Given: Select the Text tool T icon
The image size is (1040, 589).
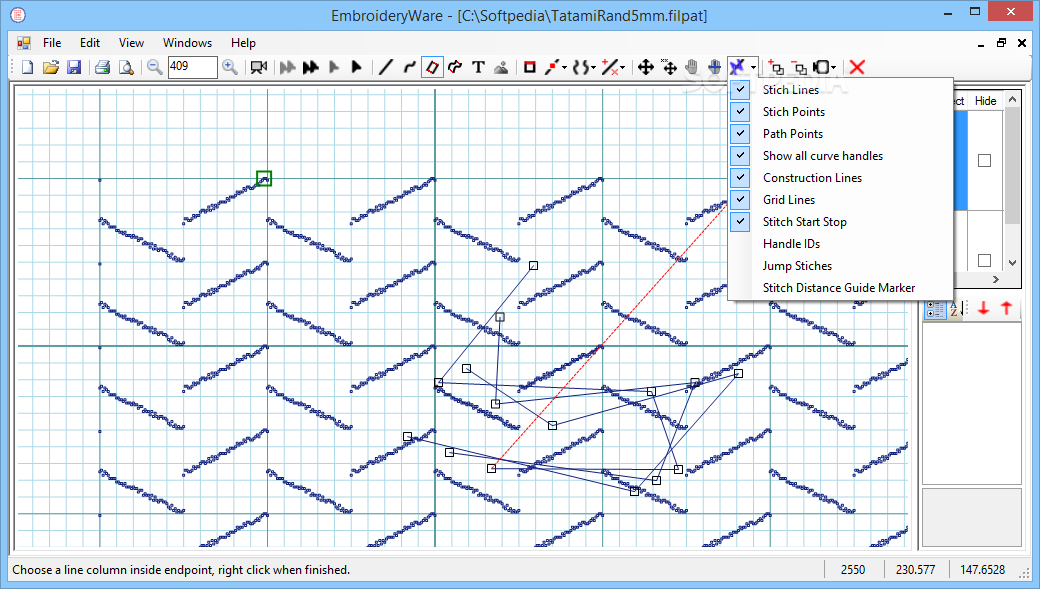Looking at the screenshot, I should click(478, 67).
